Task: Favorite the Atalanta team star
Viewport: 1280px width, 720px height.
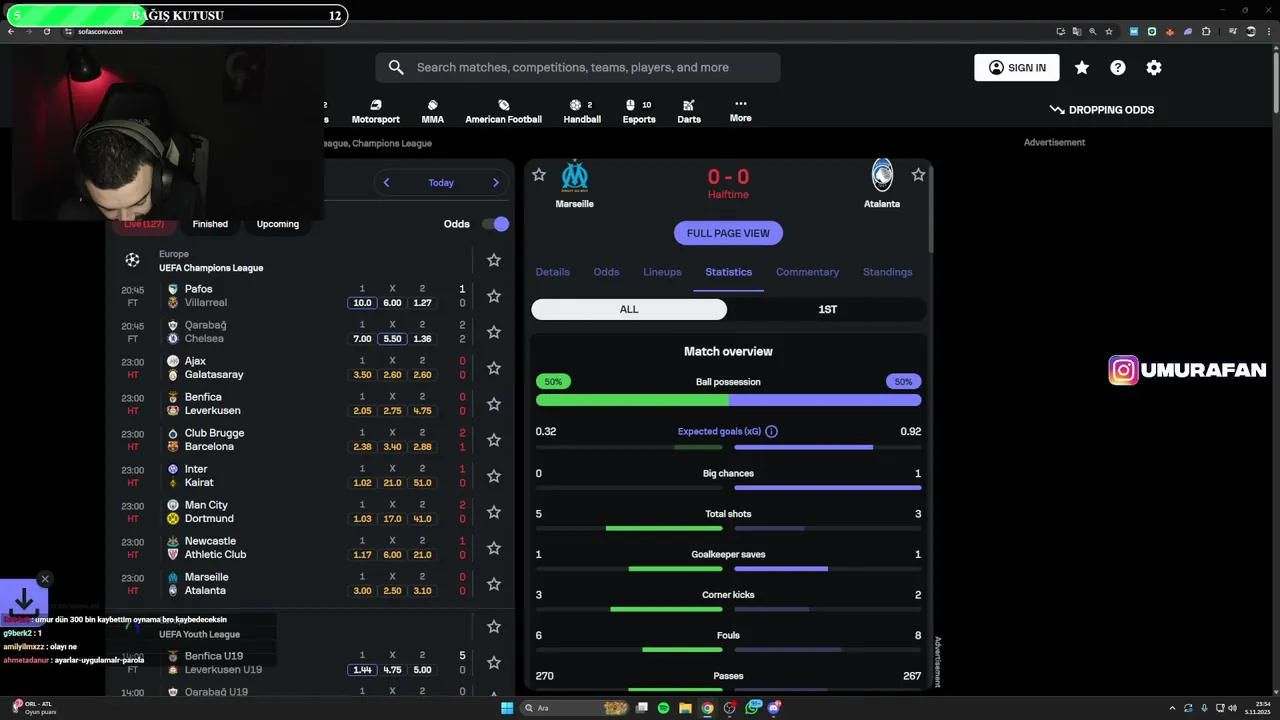Action: (x=918, y=175)
